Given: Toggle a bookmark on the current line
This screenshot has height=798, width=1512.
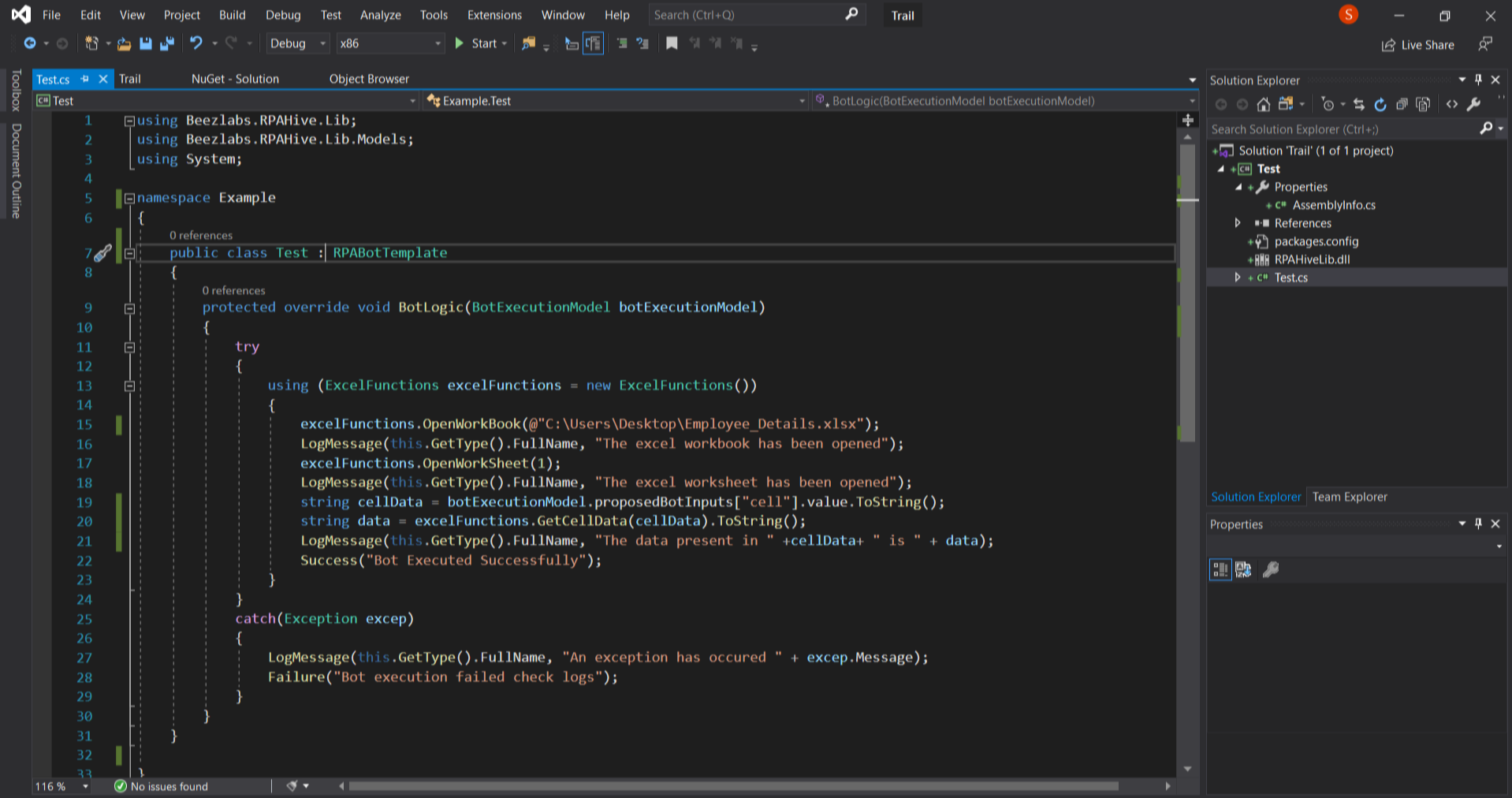Looking at the screenshot, I should (x=672, y=43).
